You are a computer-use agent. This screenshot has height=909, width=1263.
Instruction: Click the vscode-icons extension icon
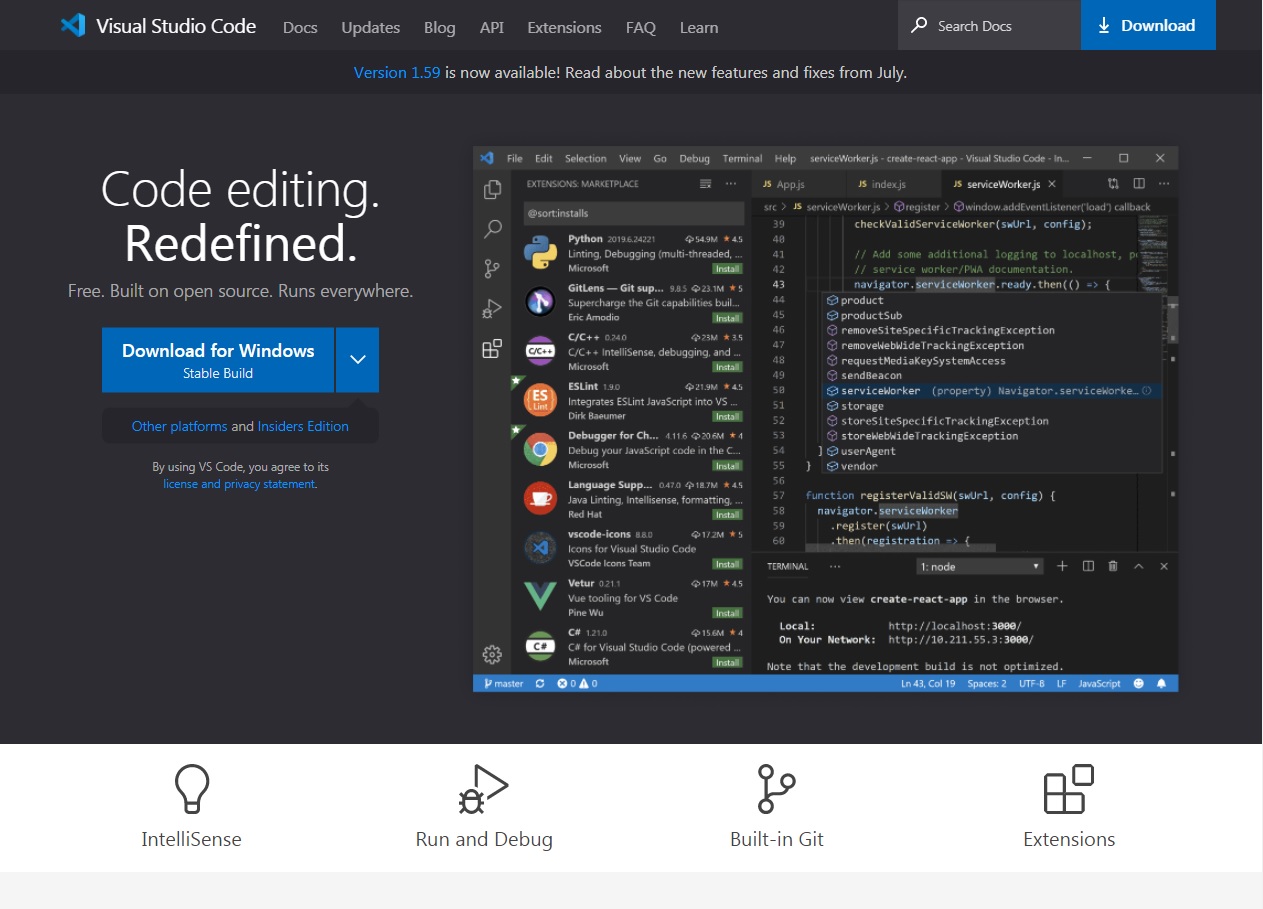pyautogui.click(x=540, y=548)
